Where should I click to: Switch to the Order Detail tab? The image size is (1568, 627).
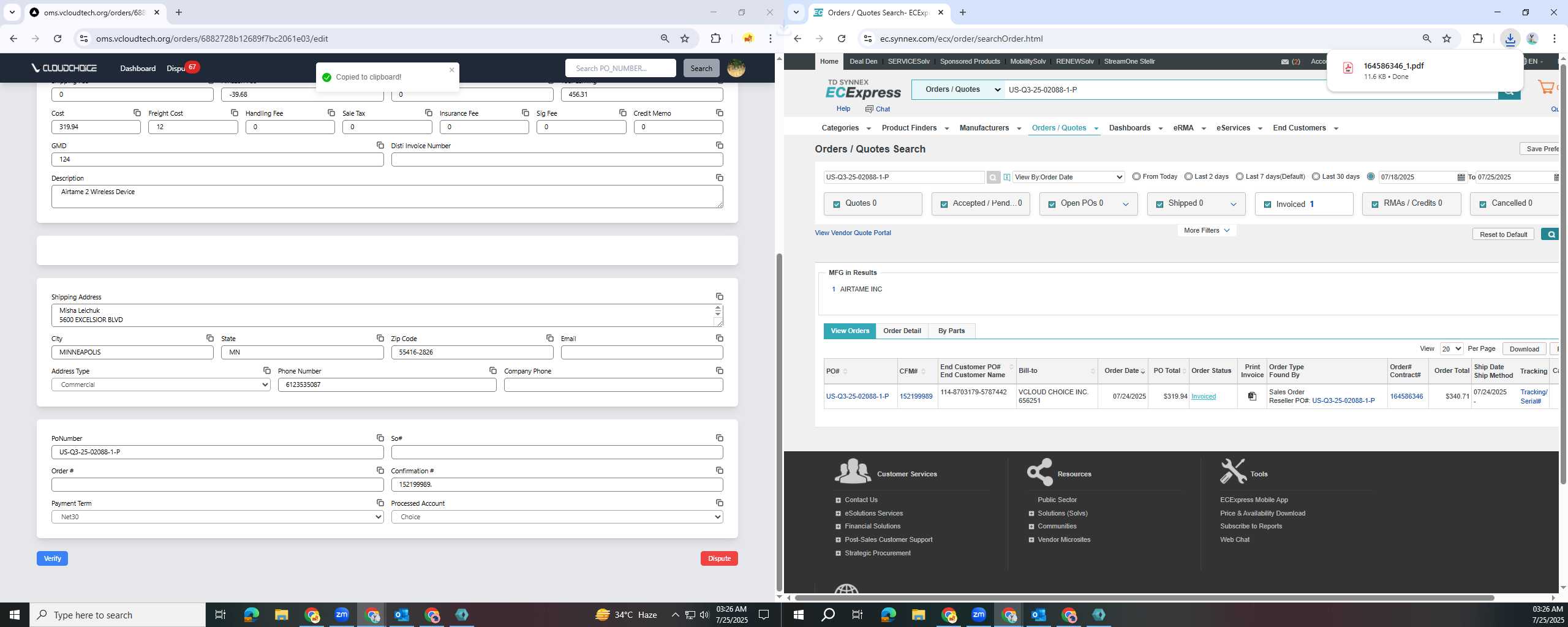(902, 331)
